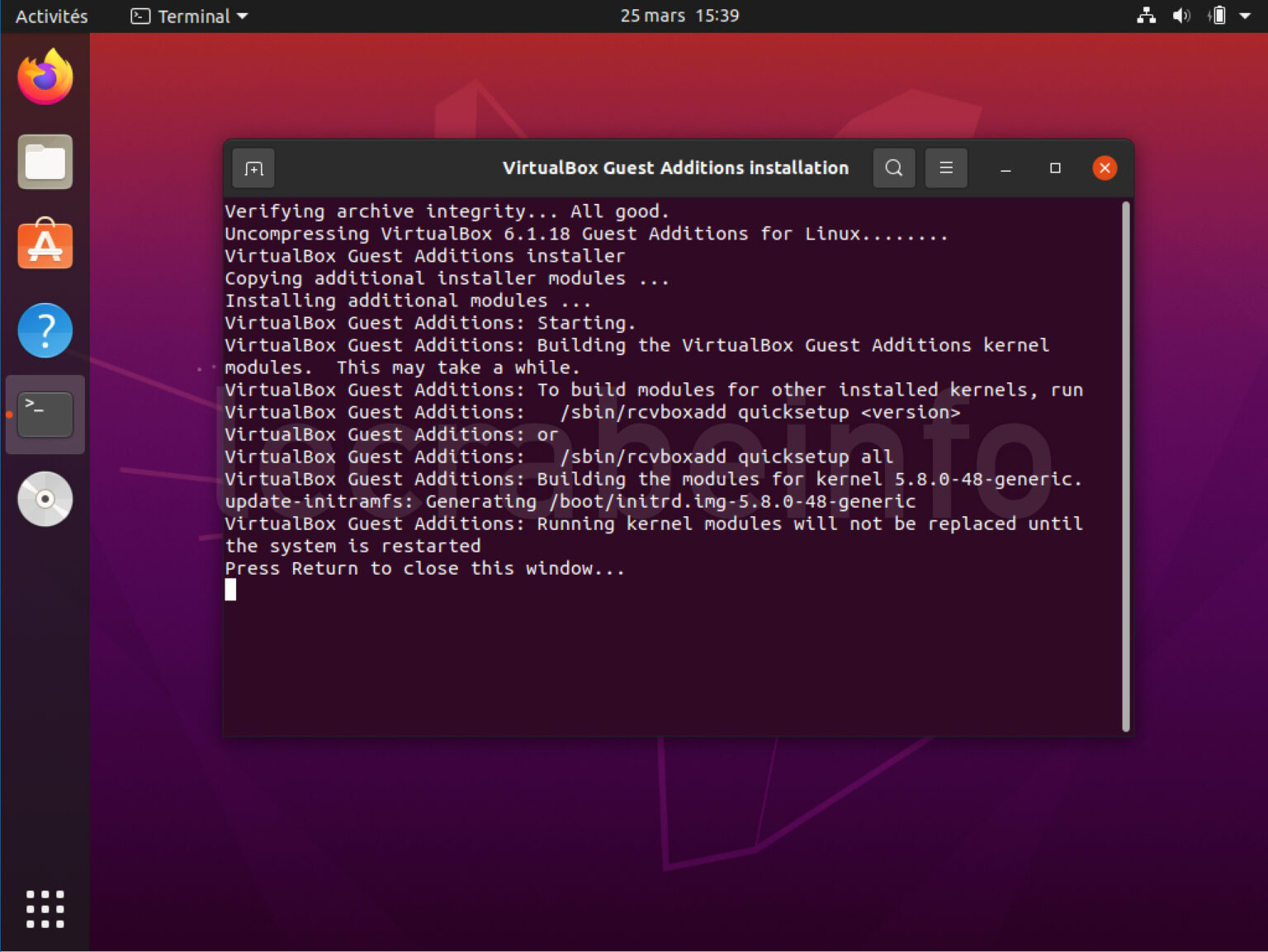This screenshot has width=1268, height=952.
Task: Click the 'the system is restarted' line
Action: click(x=352, y=547)
